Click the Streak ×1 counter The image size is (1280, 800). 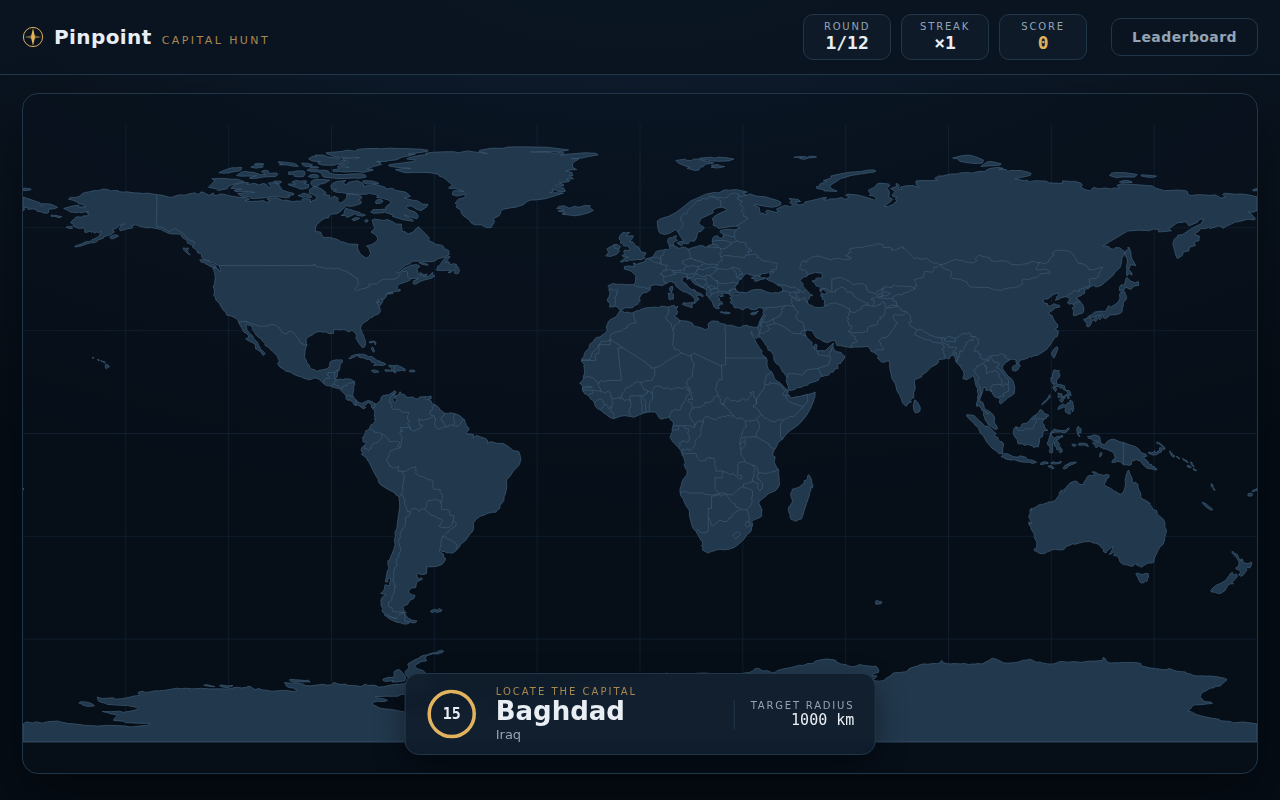click(x=945, y=37)
